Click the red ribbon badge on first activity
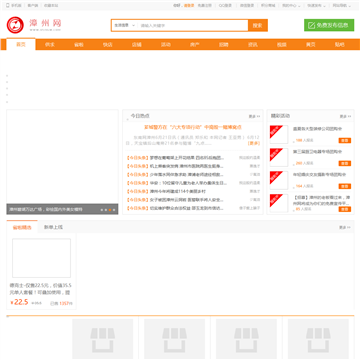This screenshot has width=360, height=360. 276,131
